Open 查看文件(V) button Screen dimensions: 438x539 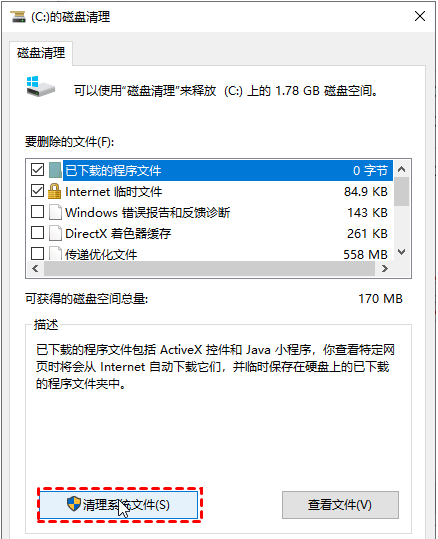340,505
